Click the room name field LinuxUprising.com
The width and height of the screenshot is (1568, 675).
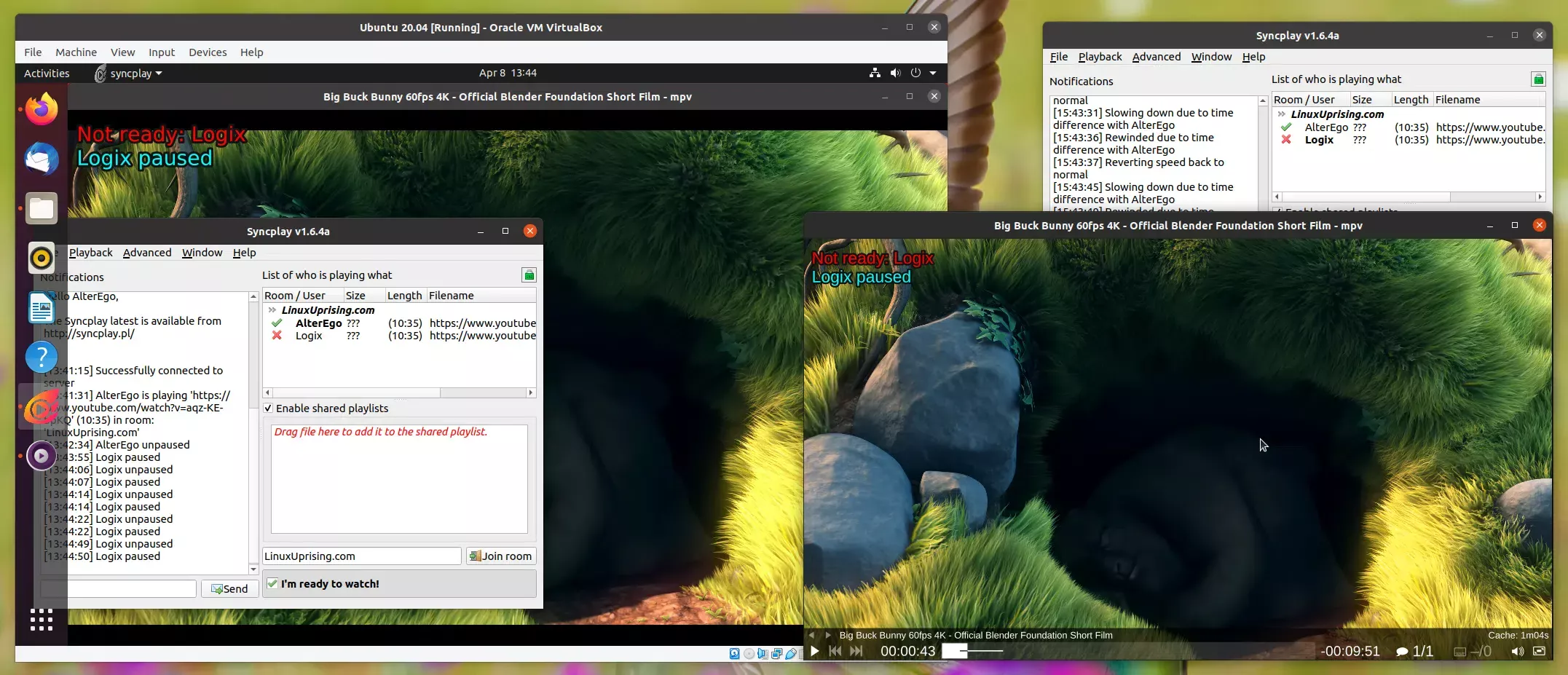coord(361,556)
